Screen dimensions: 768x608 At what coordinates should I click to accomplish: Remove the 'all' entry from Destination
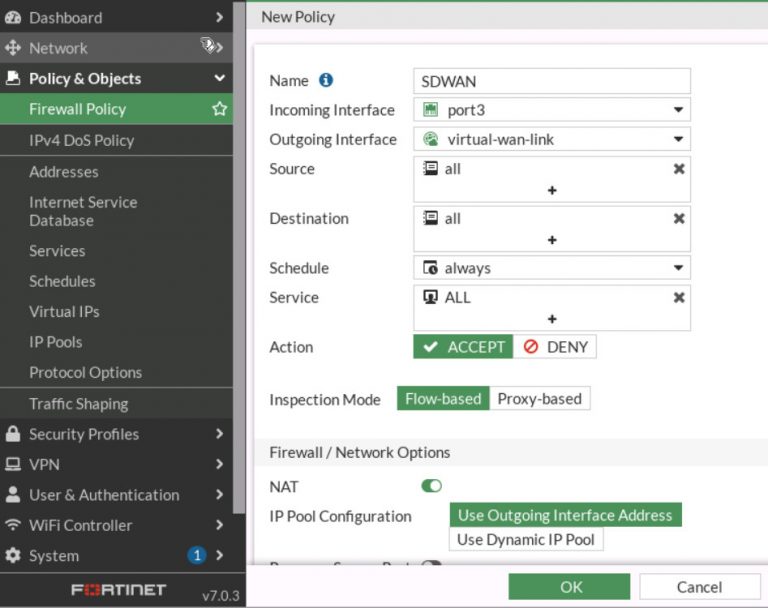coord(679,218)
